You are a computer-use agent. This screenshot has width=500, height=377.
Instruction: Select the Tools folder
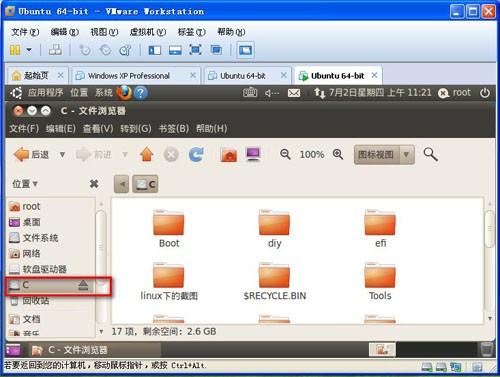[x=380, y=282]
